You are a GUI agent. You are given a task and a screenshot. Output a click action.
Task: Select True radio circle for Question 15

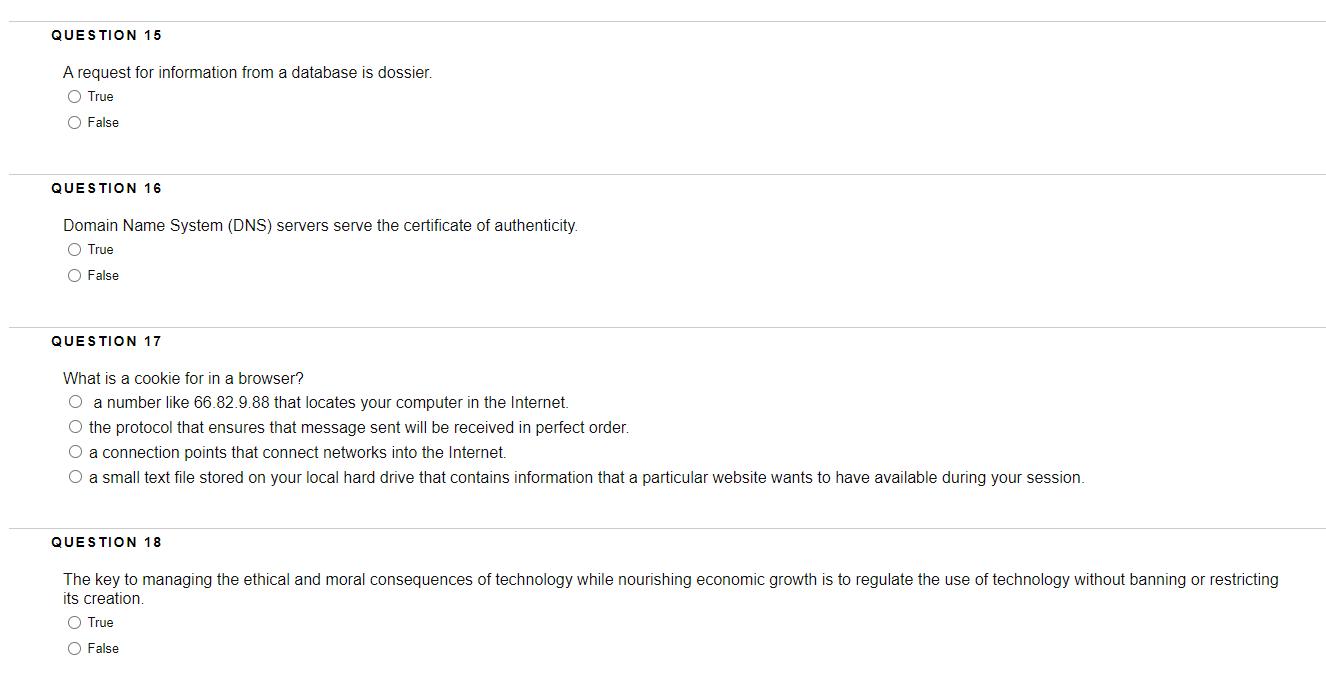pyautogui.click(x=75, y=97)
